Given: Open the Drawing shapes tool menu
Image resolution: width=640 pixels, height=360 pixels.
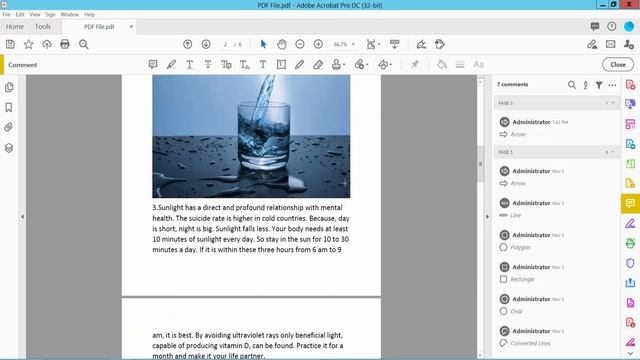Looking at the screenshot, I should click(x=384, y=64).
